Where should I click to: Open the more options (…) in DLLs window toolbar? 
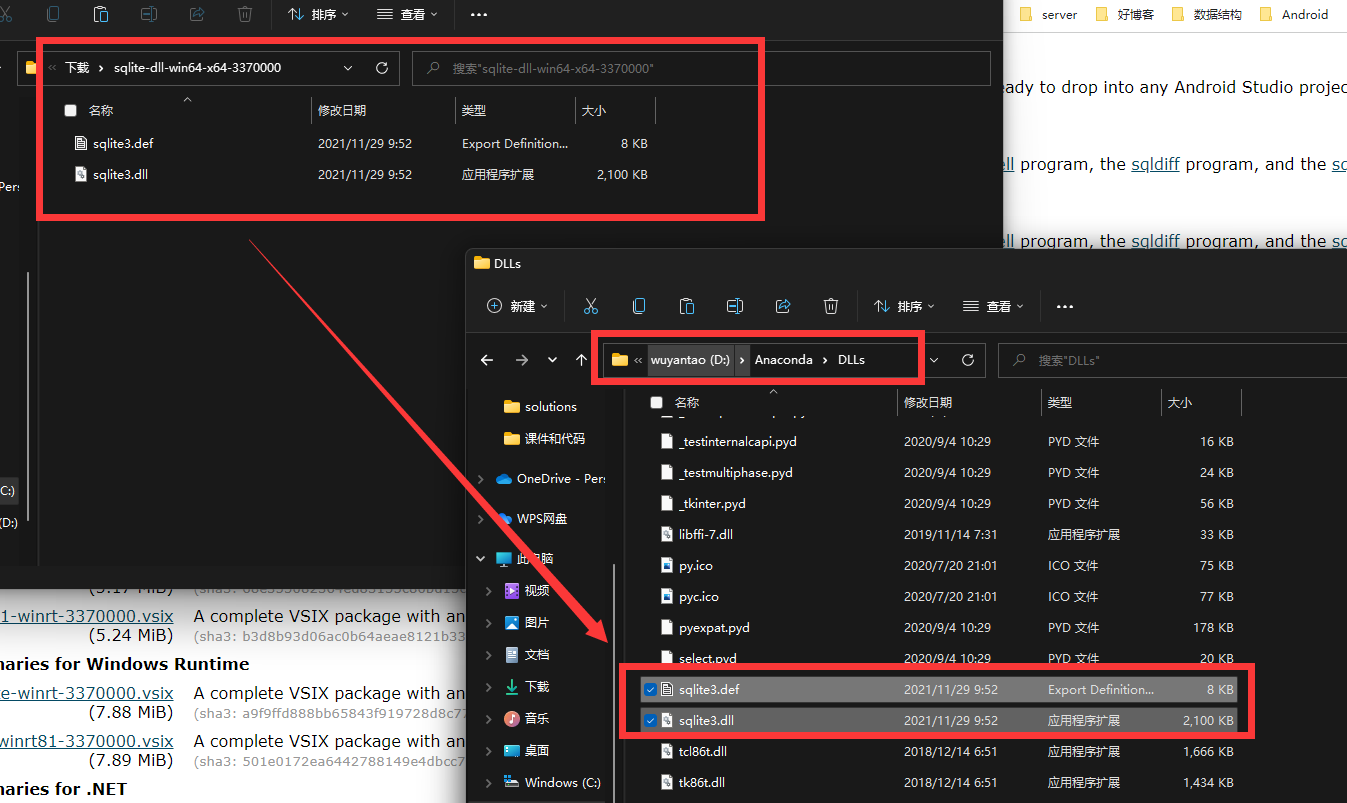1065,306
